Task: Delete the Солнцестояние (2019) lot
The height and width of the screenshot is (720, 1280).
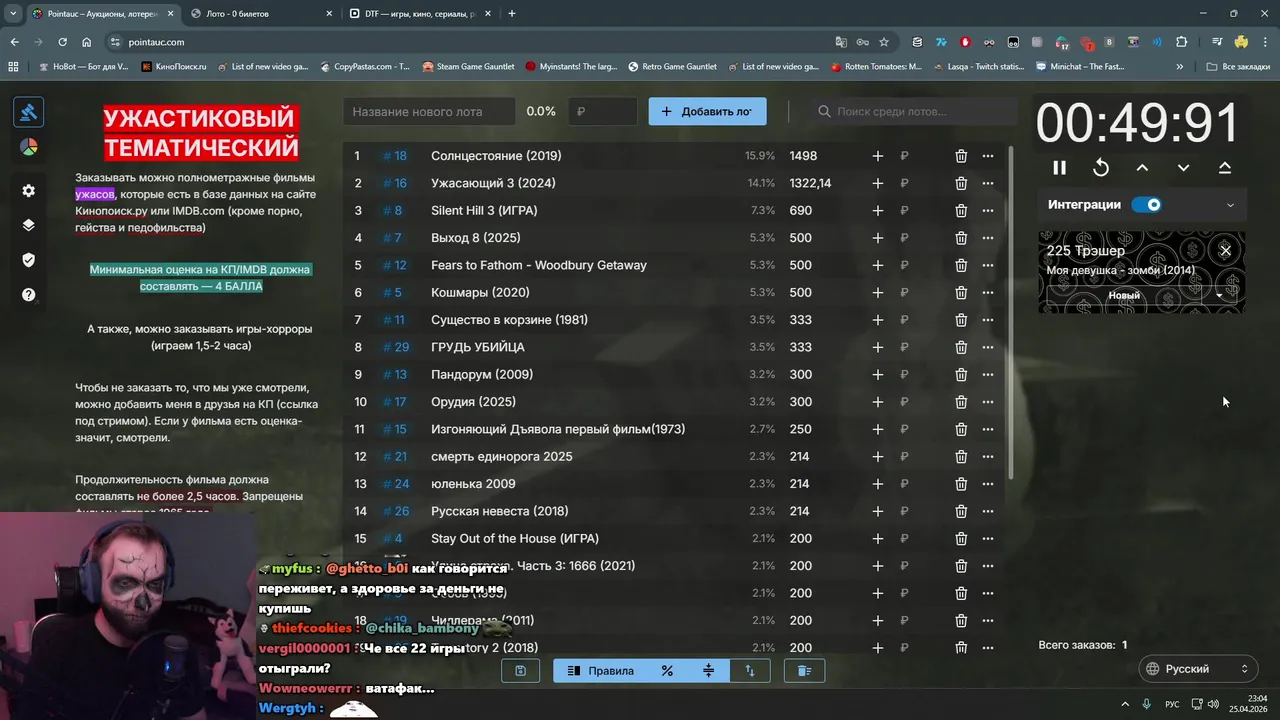Action: (x=961, y=156)
